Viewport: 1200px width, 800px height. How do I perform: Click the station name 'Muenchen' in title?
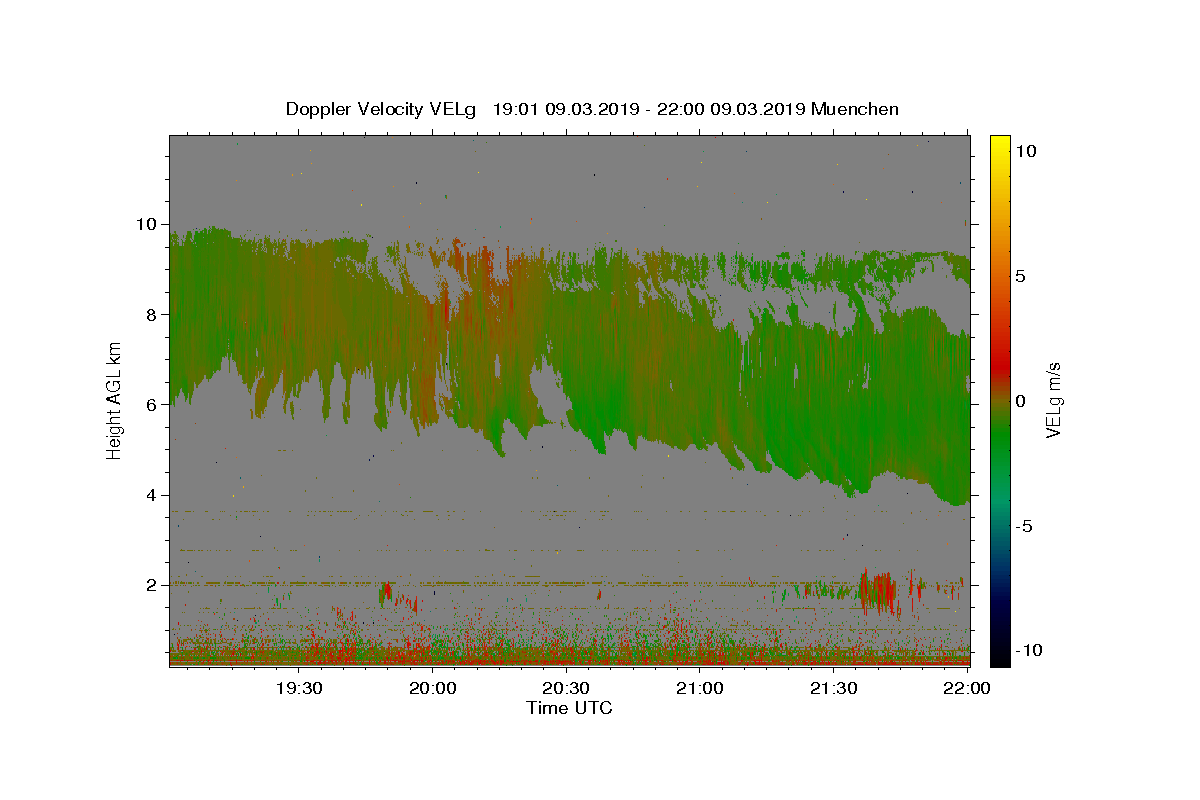coord(855,109)
